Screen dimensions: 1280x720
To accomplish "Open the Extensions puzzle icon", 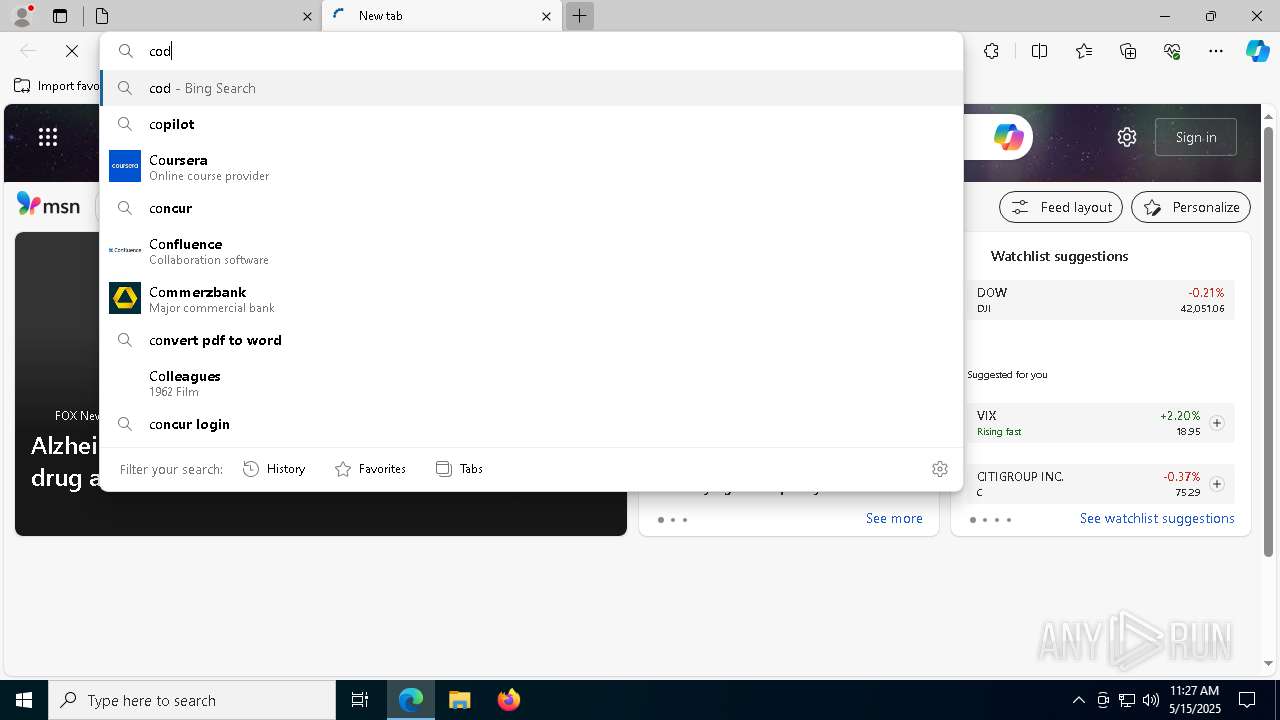I will tap(991, 51).
